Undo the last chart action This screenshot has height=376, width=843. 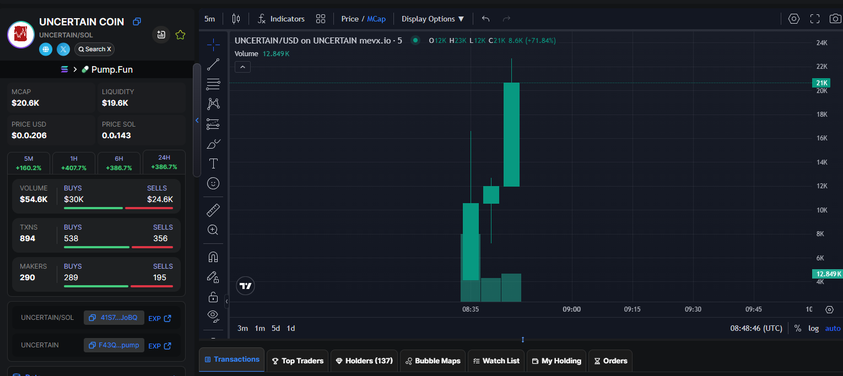pyautogui.click(x=486, y=19)
